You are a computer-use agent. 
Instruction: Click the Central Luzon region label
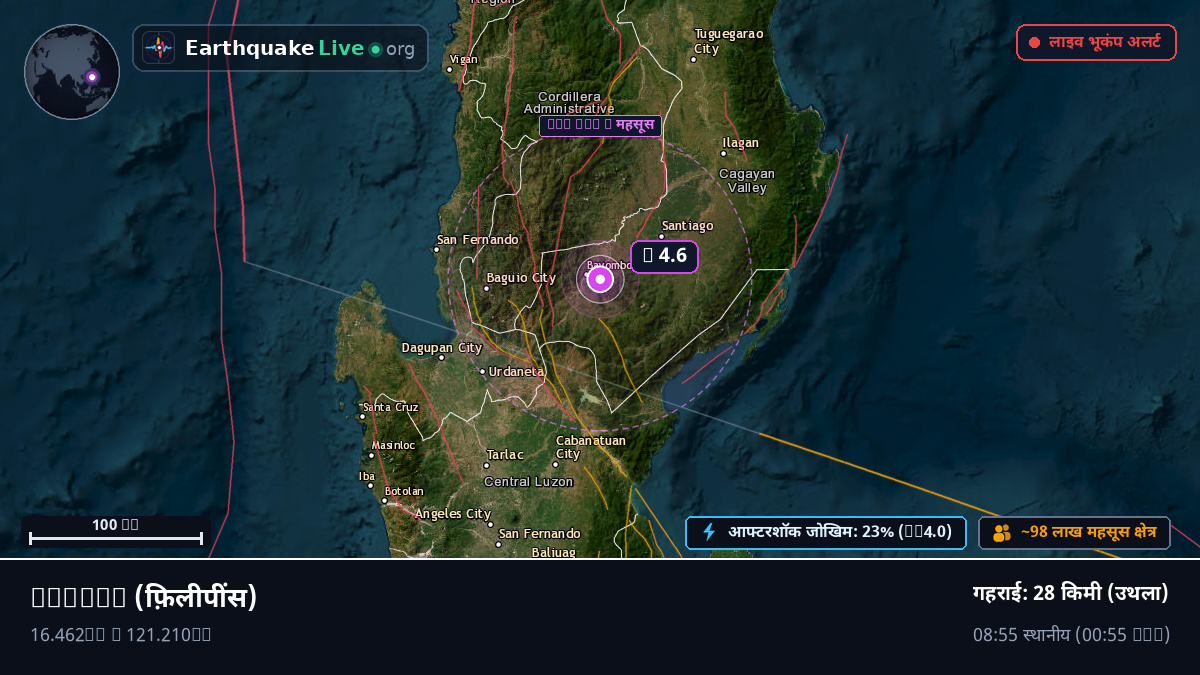pos(529,482)
